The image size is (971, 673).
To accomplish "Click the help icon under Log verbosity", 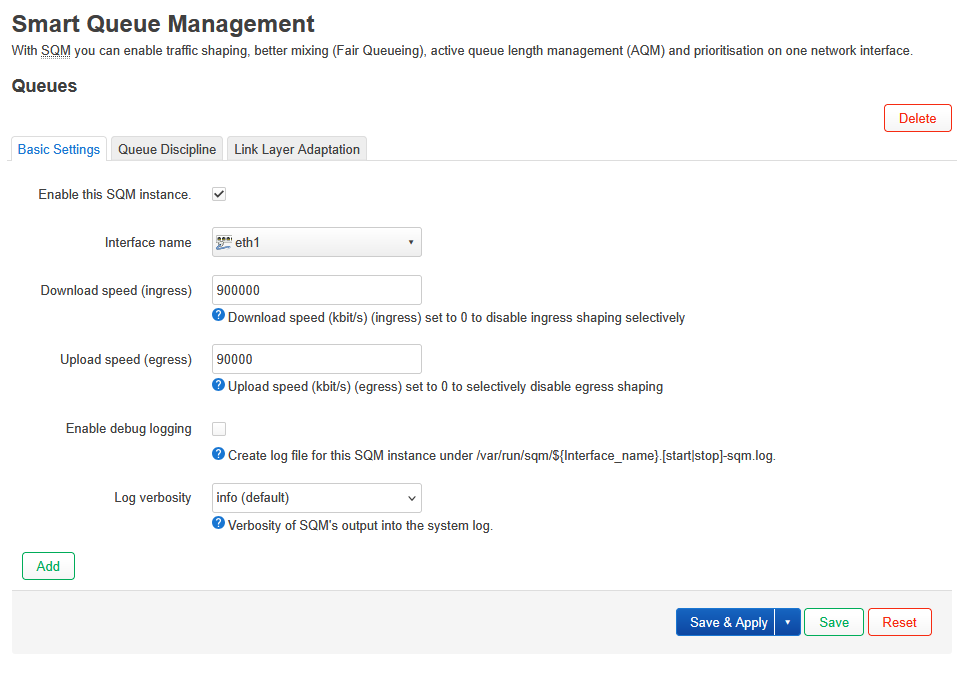I will coord(218,523).
